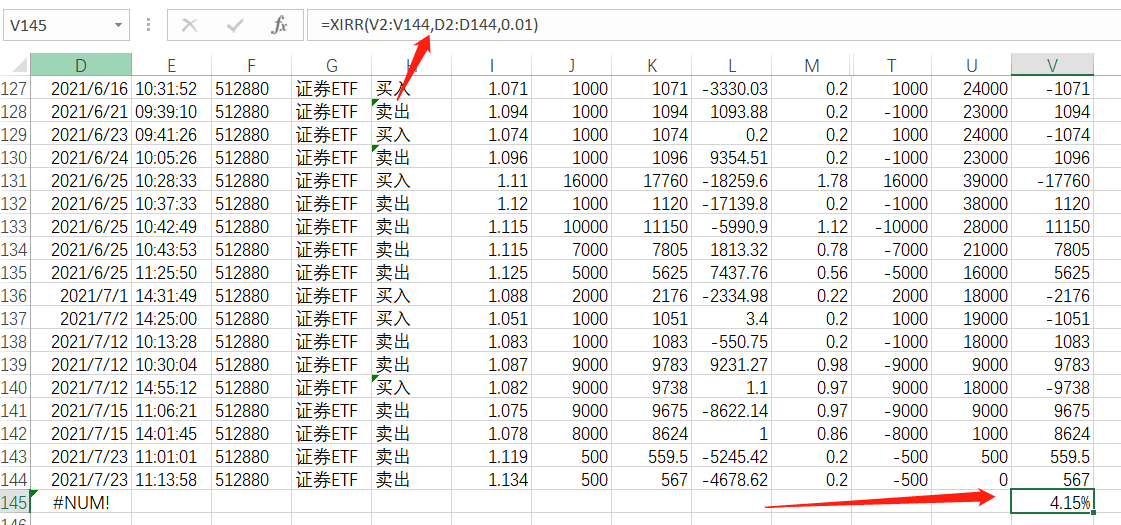This screenshot has height=525, width=1121.
Task: Select column U header
Action: click(972, 65)
